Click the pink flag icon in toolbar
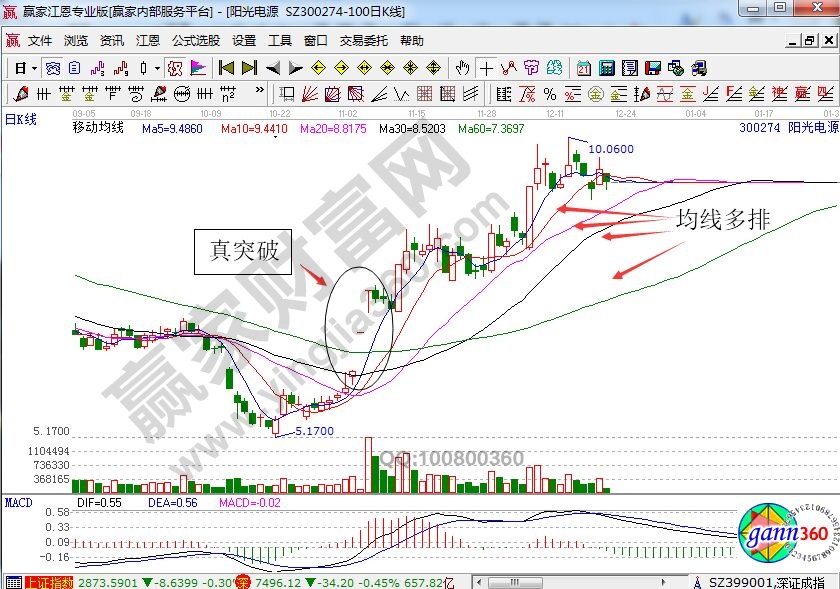The image size is (840, 589). 198,68
